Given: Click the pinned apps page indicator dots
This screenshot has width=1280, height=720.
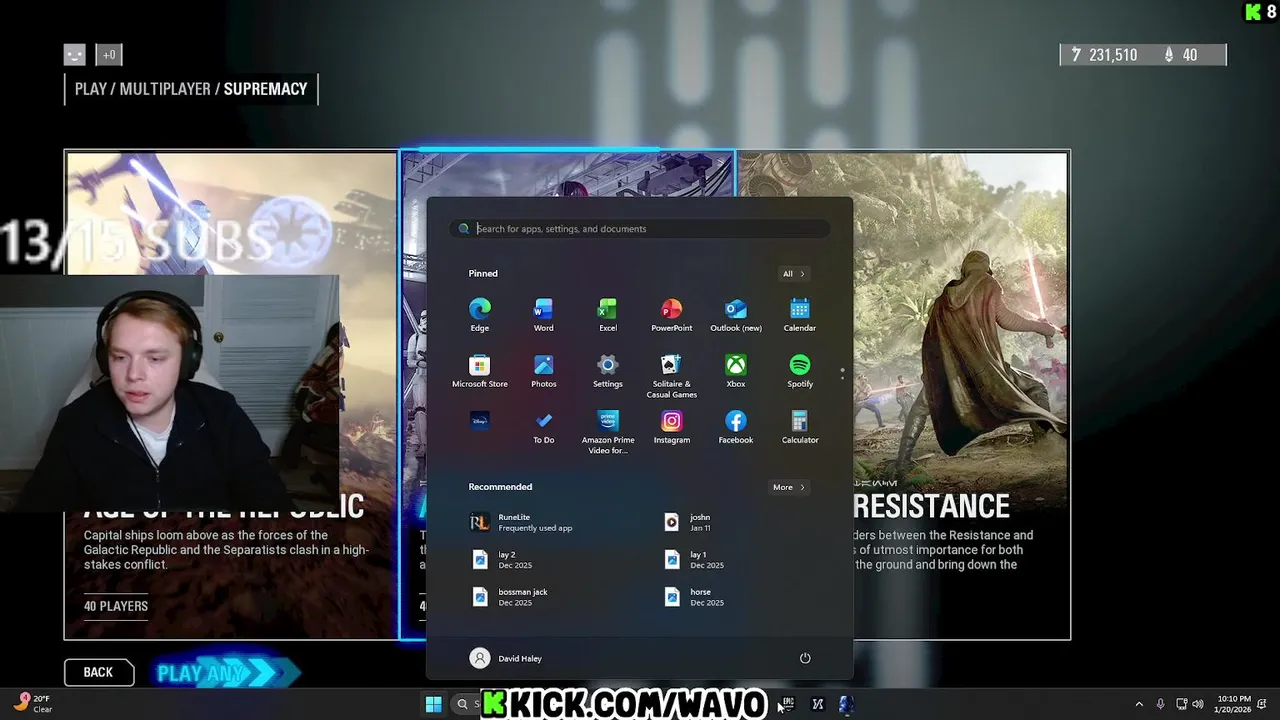Looking at the screenshot, I should coord(842,373).
